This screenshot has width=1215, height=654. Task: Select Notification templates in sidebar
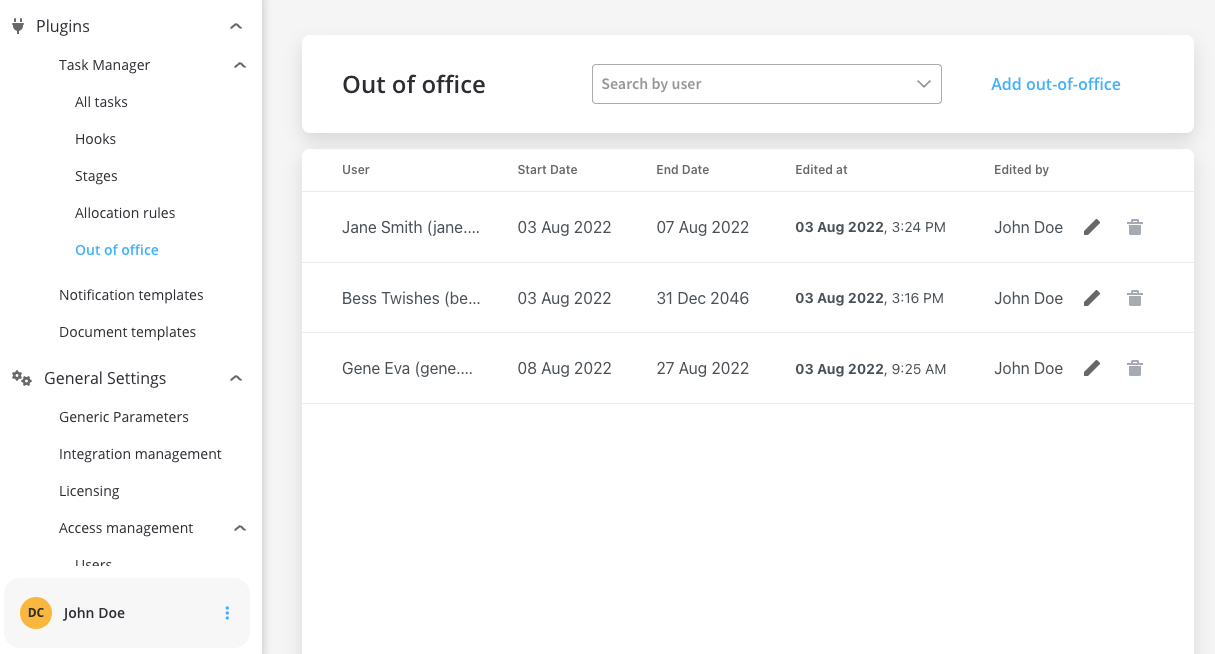coord(131,295)
